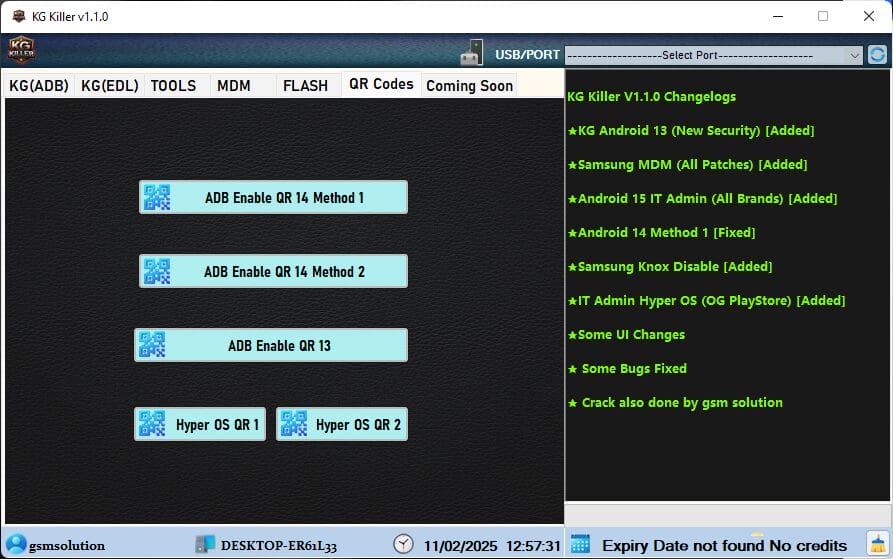Viewport: 893px width, 559px height.
Task: Select the TOOLS tab
Action: pos(174,86)
